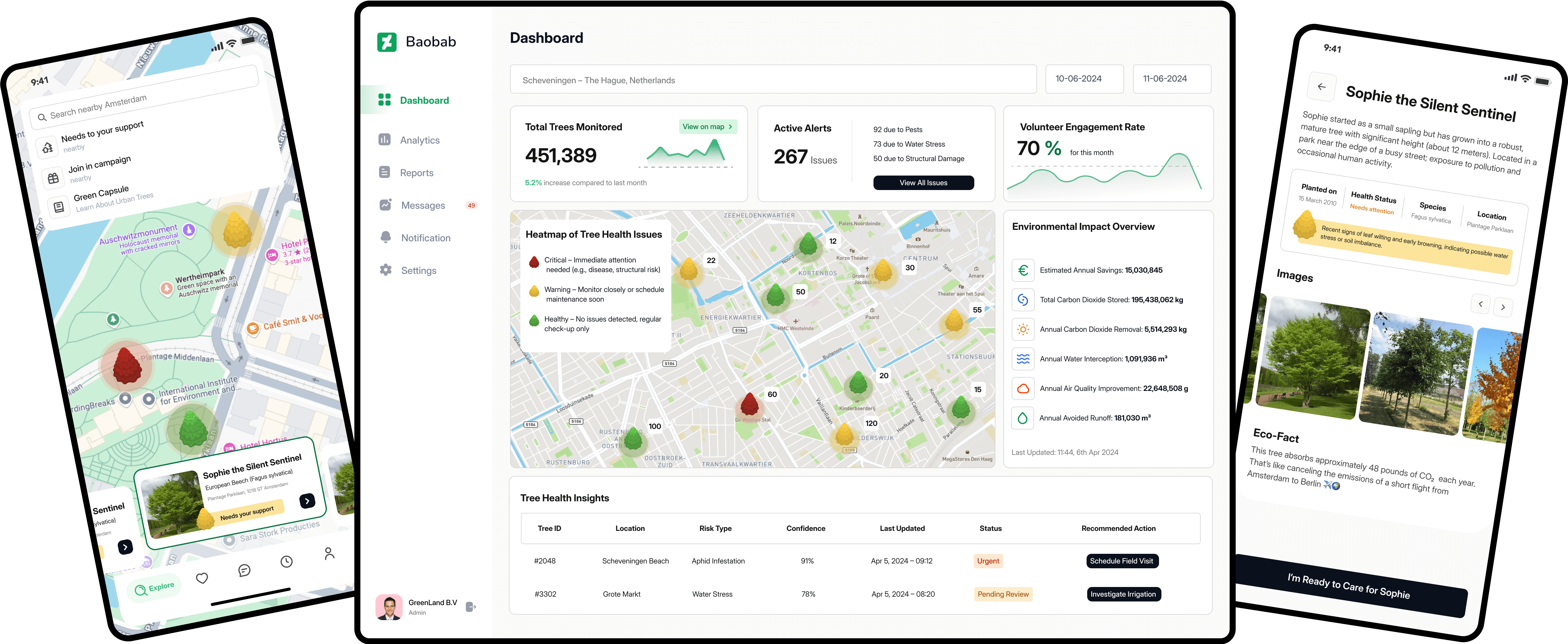The height and width of the screenshot is (644, 1568).
Task: Click the Dashboard grid icon
Action: click(384, 100)
